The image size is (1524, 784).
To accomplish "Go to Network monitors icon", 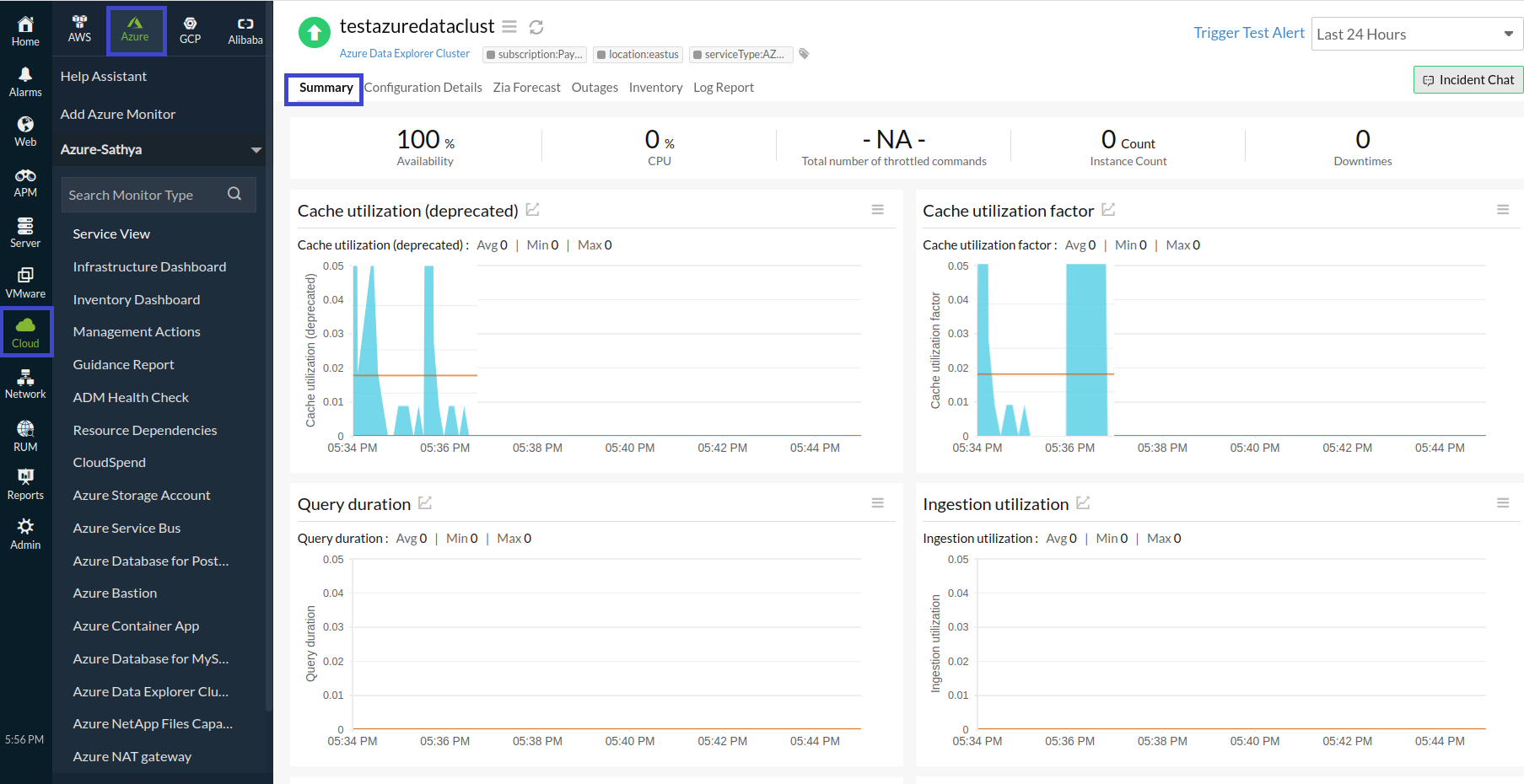I will pos(25,384).
